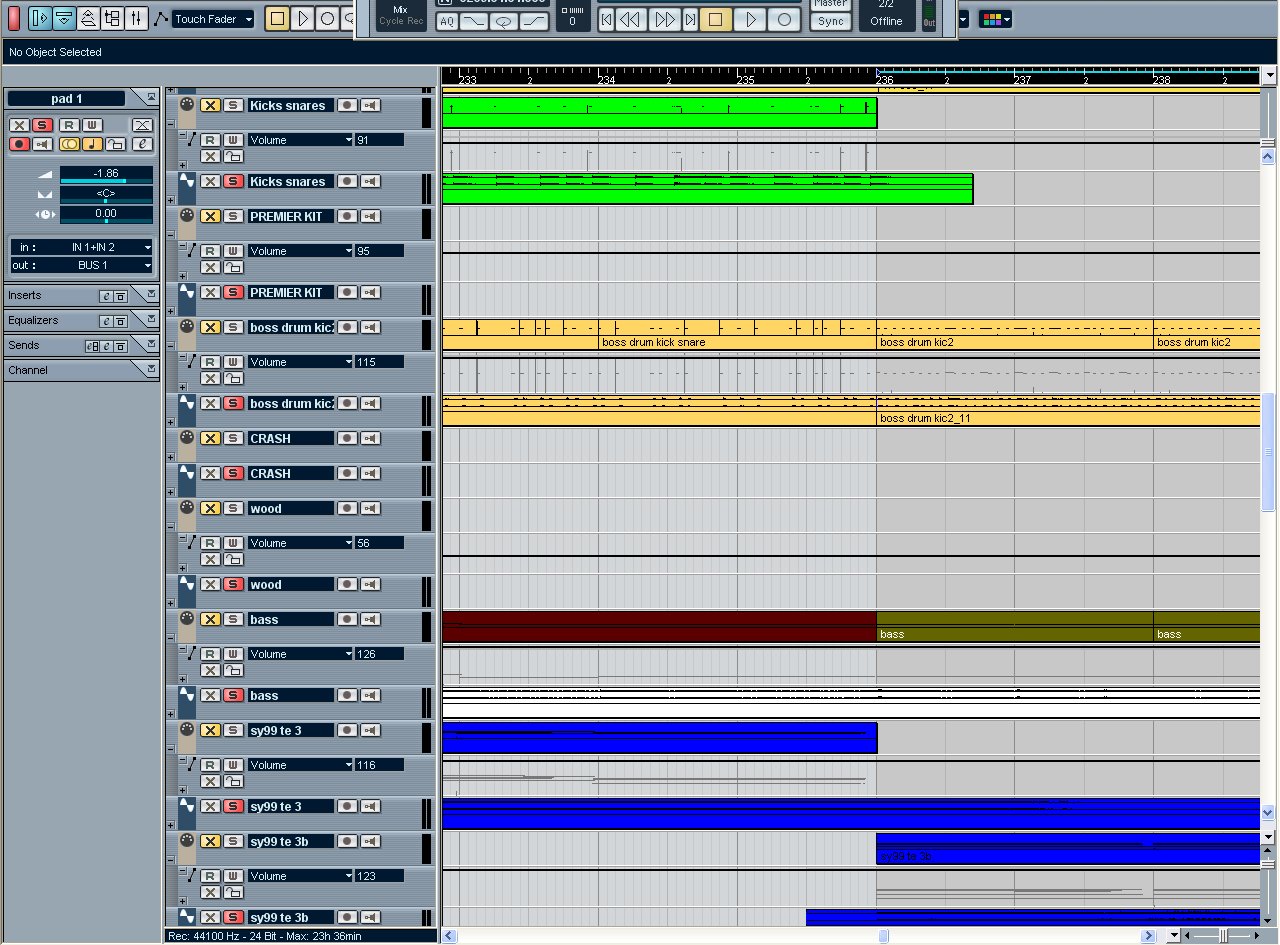The width and height of the screenshot is (1280, 945).
Task: Click the Show Inspector toolbar icon
Action: pos(40,18)
